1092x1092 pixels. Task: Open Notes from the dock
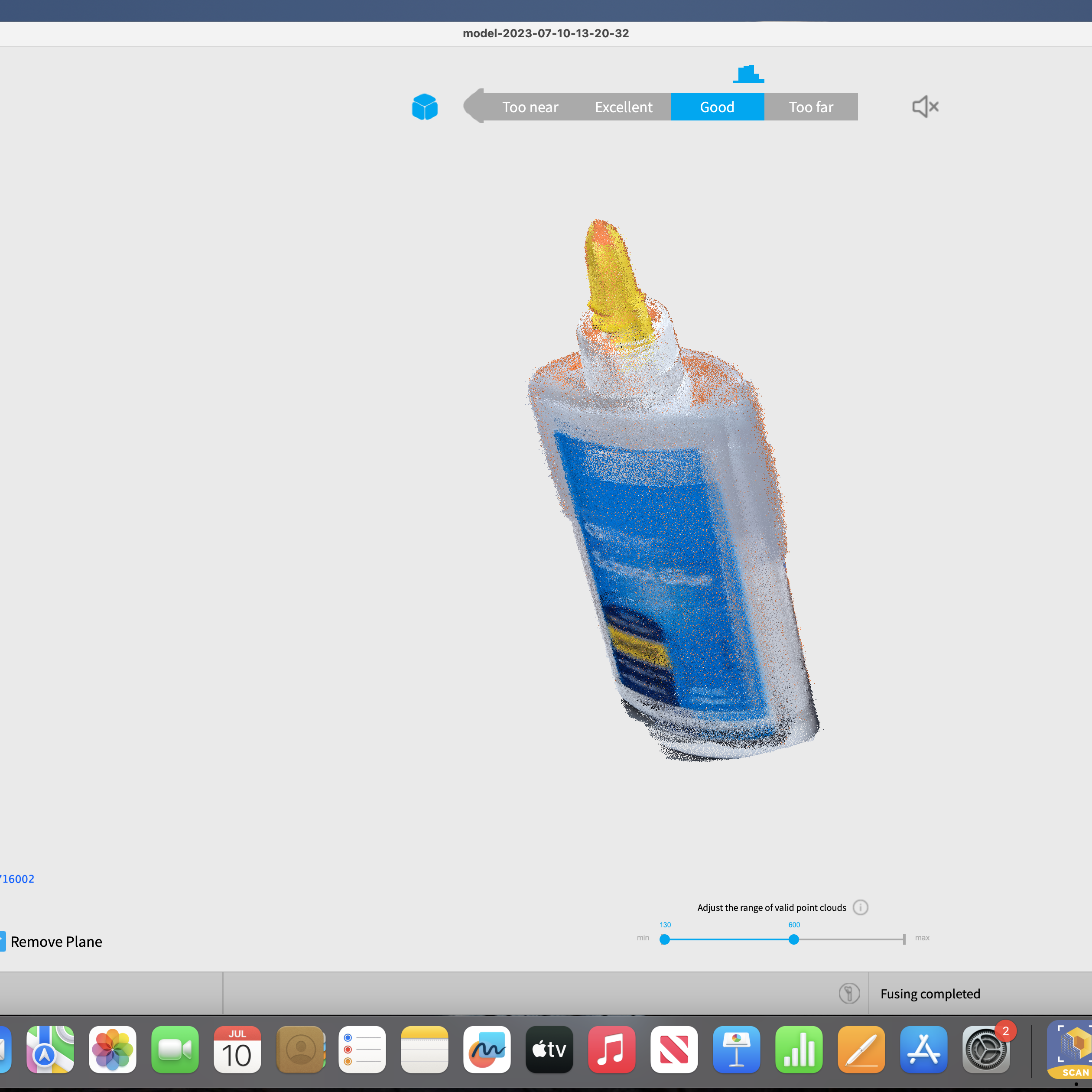[424, 1049]
